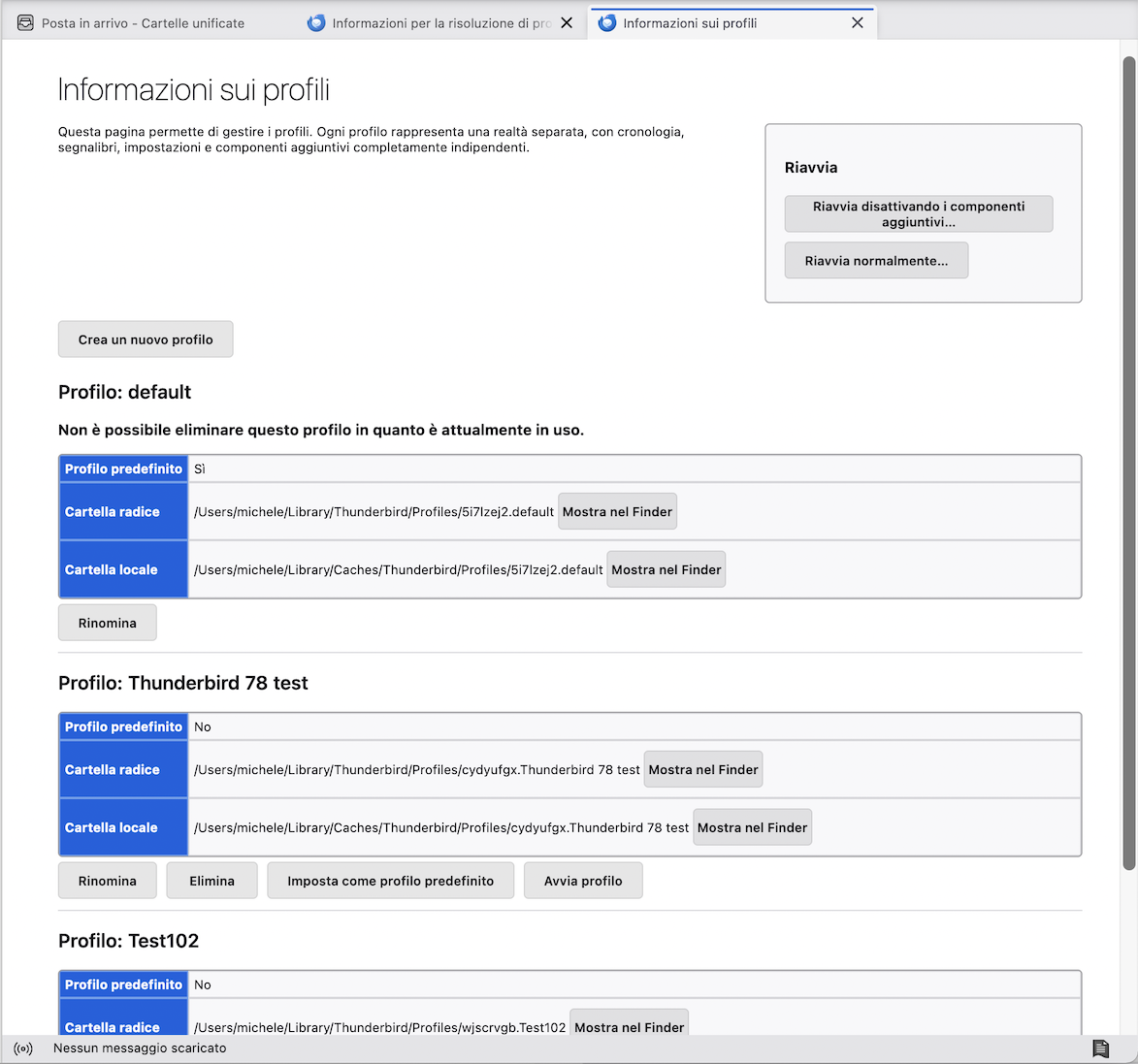Click the Profilo: Test102 heading

pyautogui.click(x=128, y=941)
